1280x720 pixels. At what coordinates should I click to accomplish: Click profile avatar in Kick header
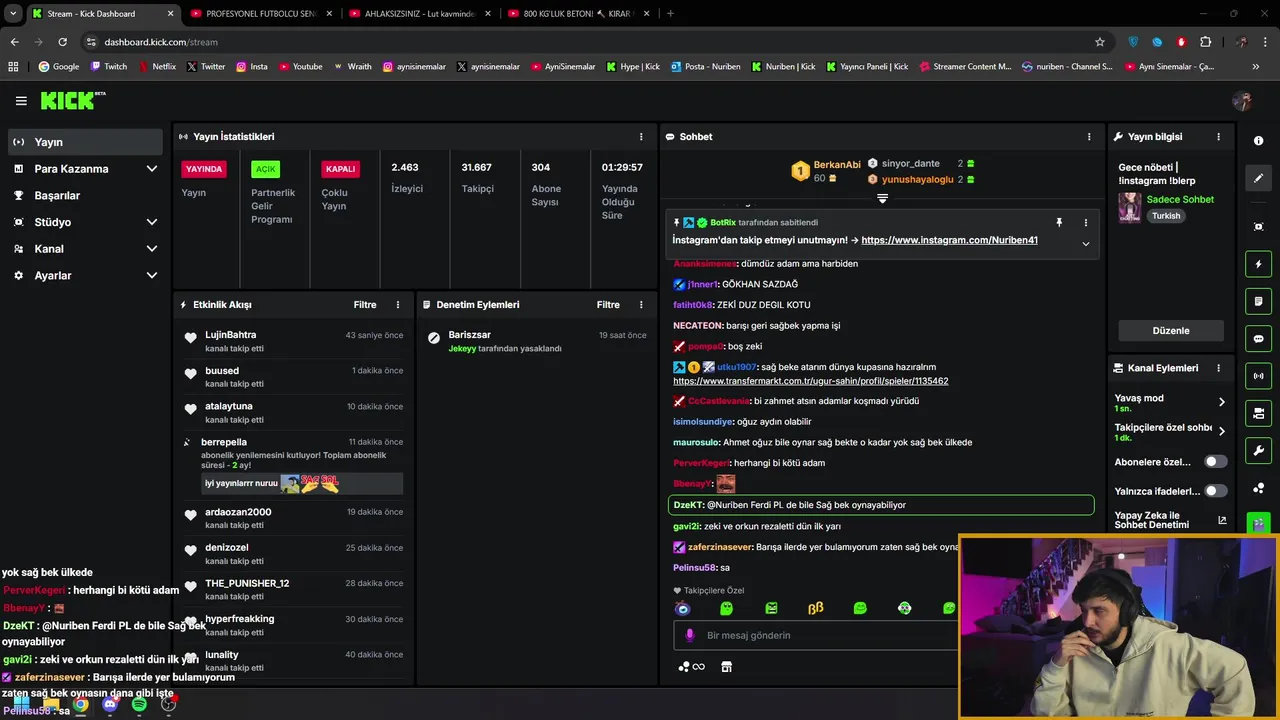[1243, 101]
